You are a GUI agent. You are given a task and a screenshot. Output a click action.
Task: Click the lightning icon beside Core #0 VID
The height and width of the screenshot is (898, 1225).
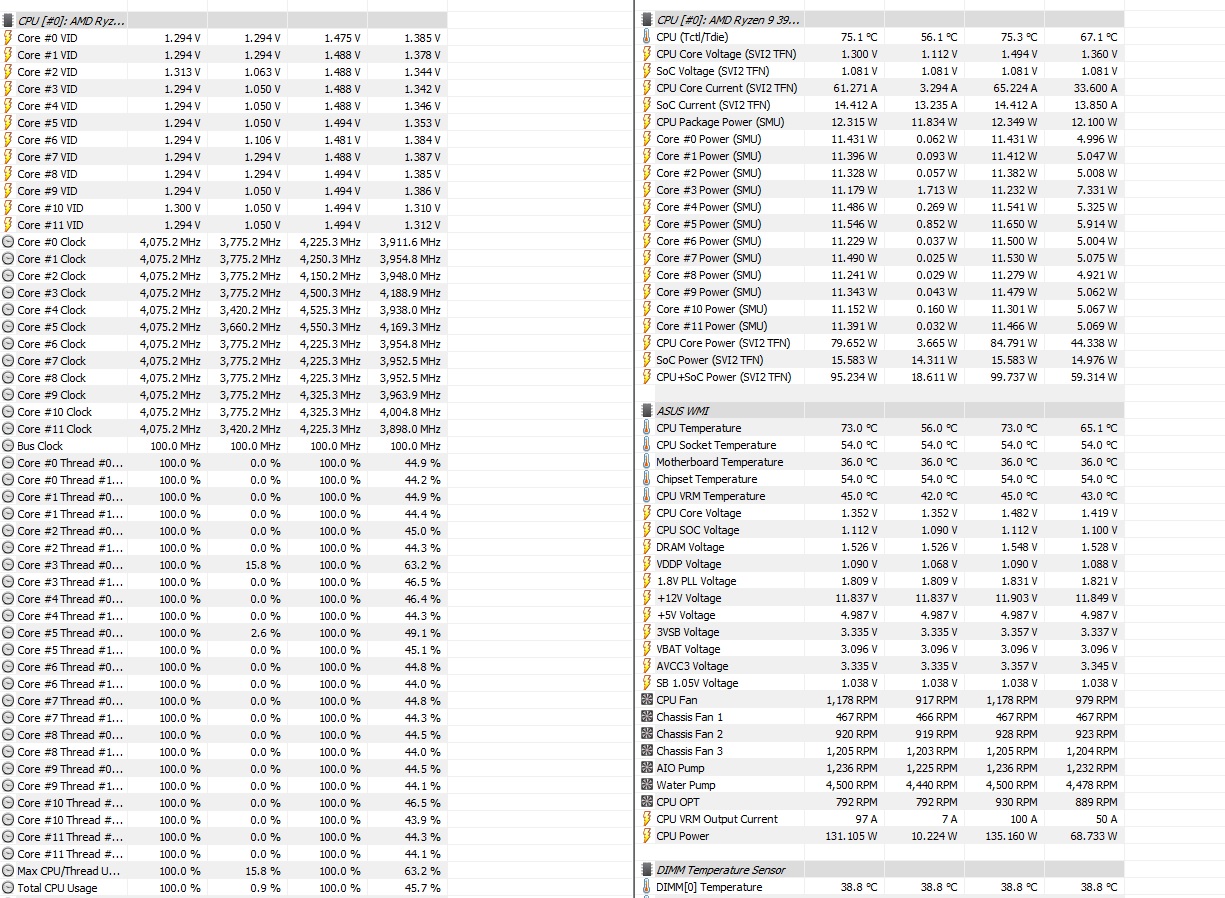[9, 37]
